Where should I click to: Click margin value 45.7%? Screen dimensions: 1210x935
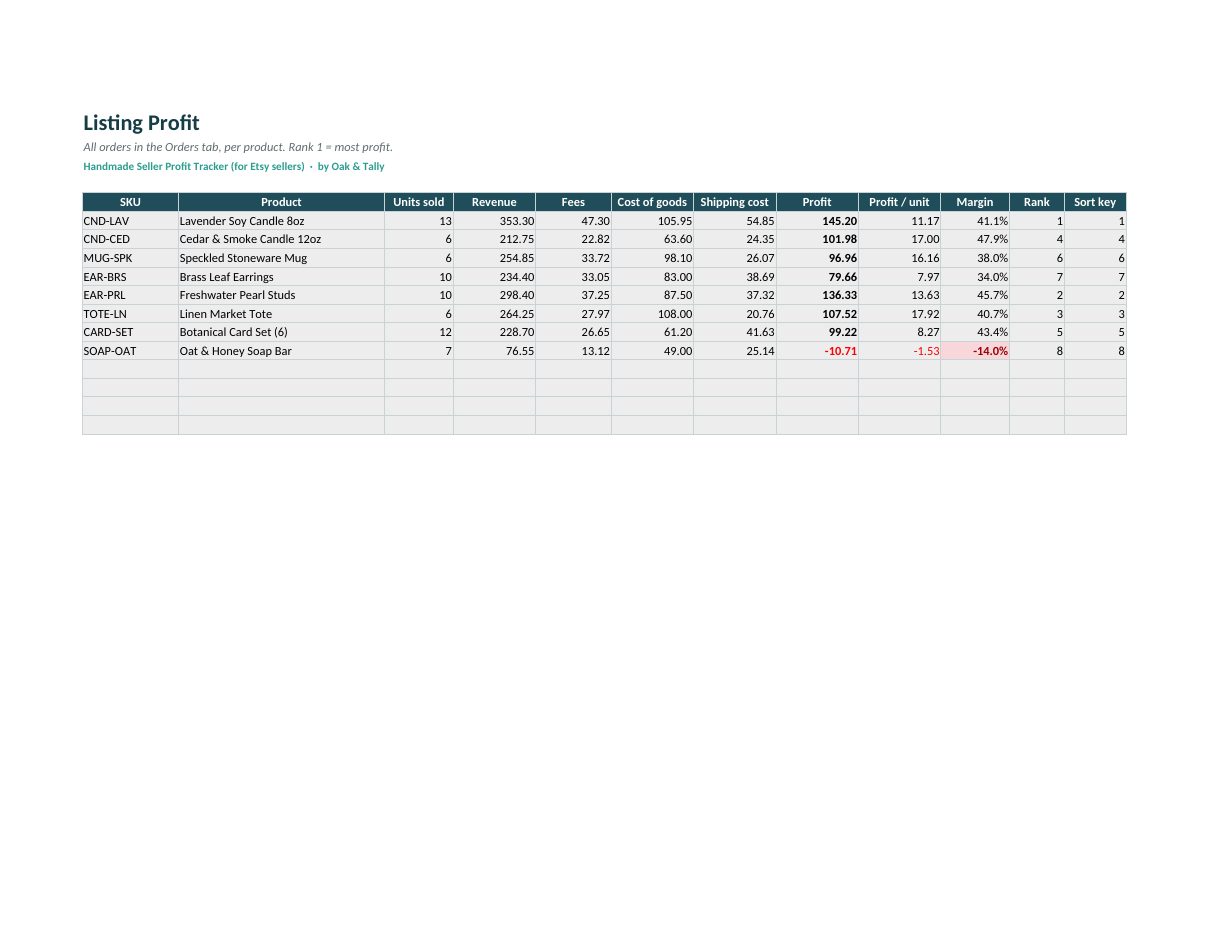point(975,295)
